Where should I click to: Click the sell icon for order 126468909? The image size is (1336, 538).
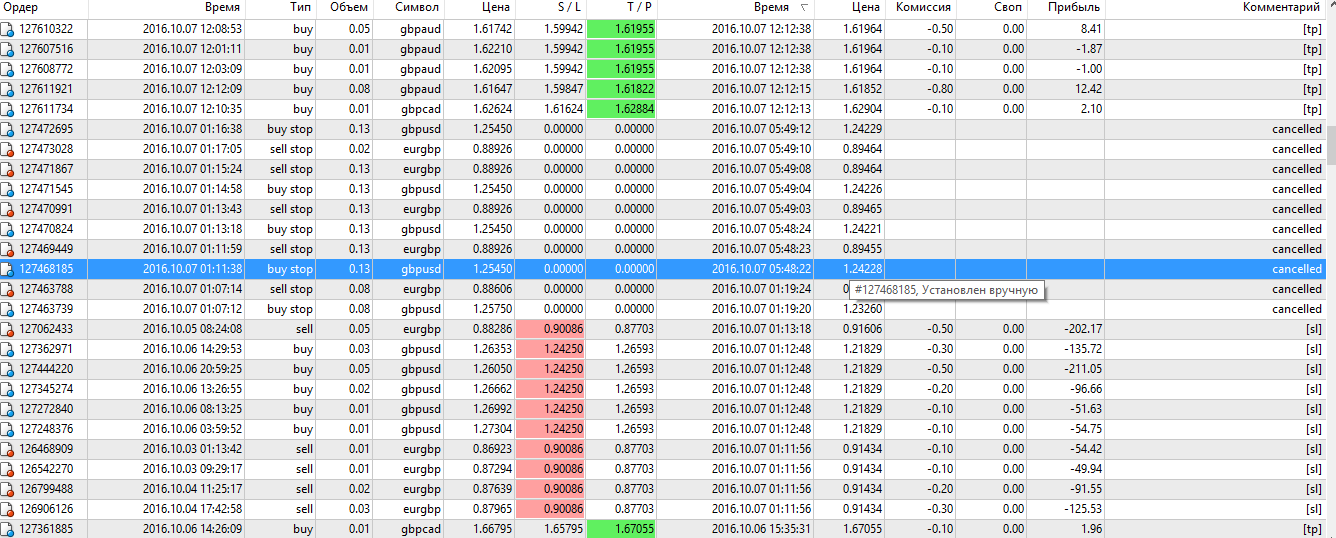8,449
